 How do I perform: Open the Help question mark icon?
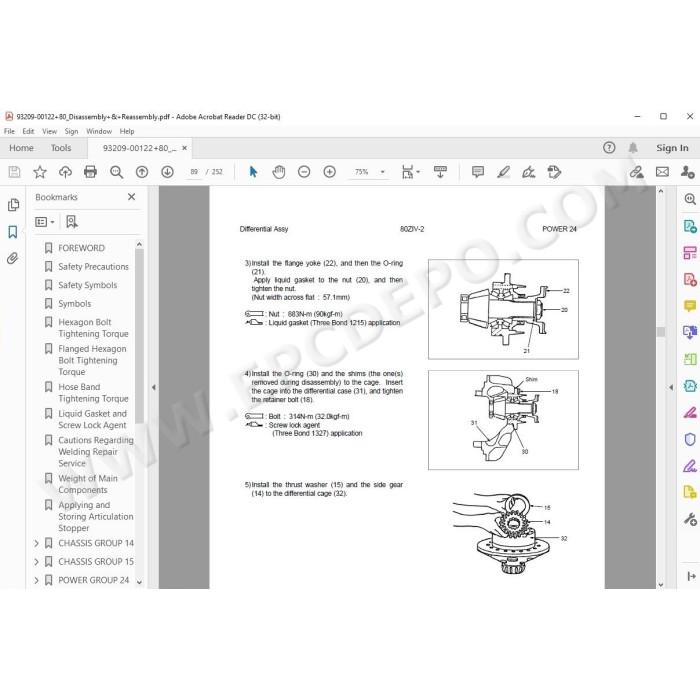pyautogui.click(x=609, y=148)
